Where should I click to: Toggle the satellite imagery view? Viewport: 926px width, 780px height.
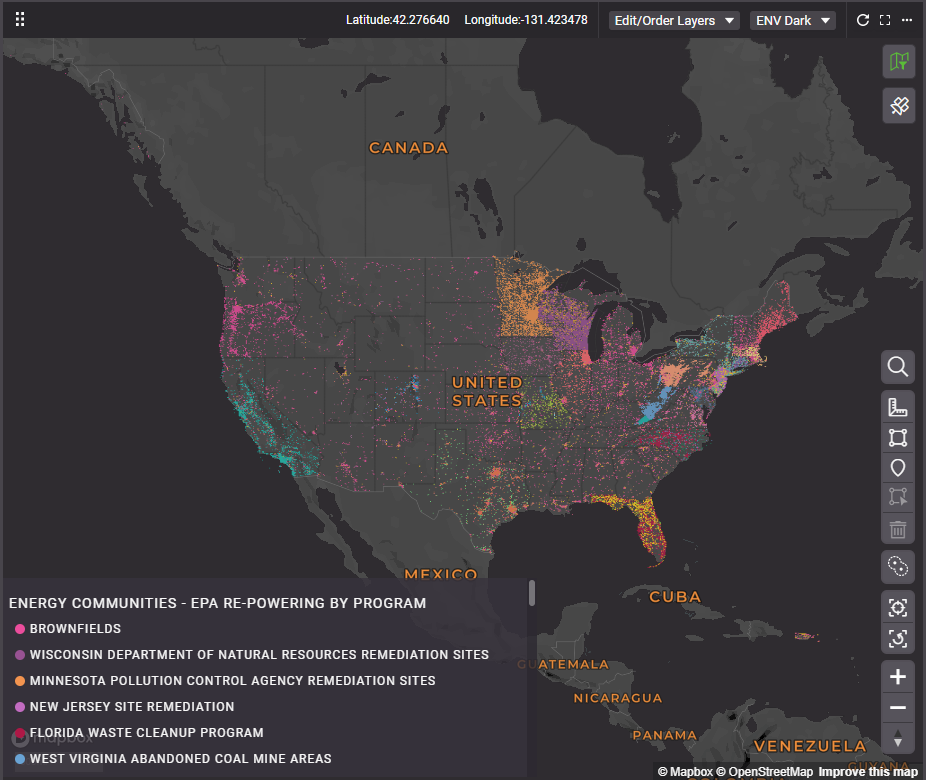point(898,106)
